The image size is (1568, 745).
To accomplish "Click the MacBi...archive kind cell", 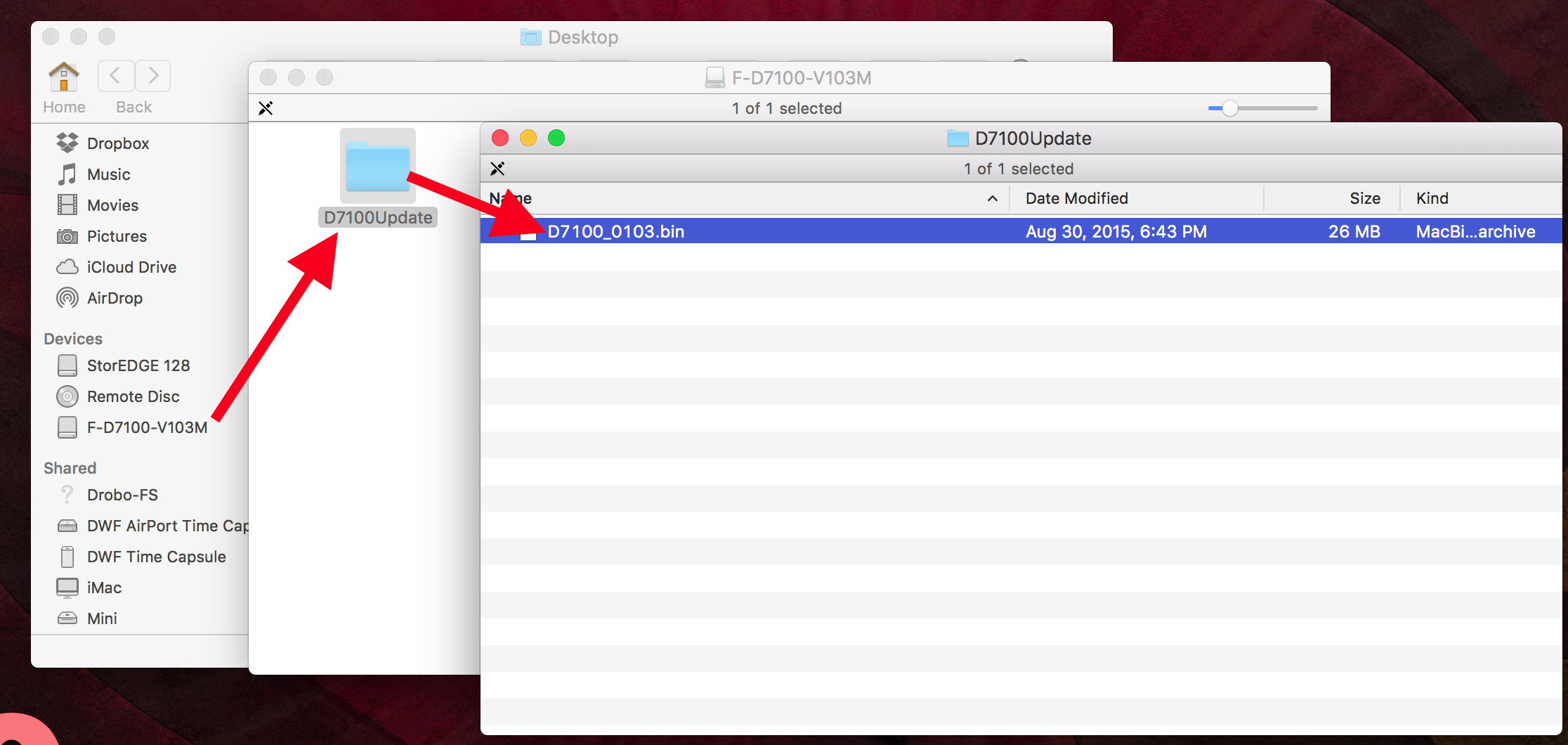I will (1475, 231).
